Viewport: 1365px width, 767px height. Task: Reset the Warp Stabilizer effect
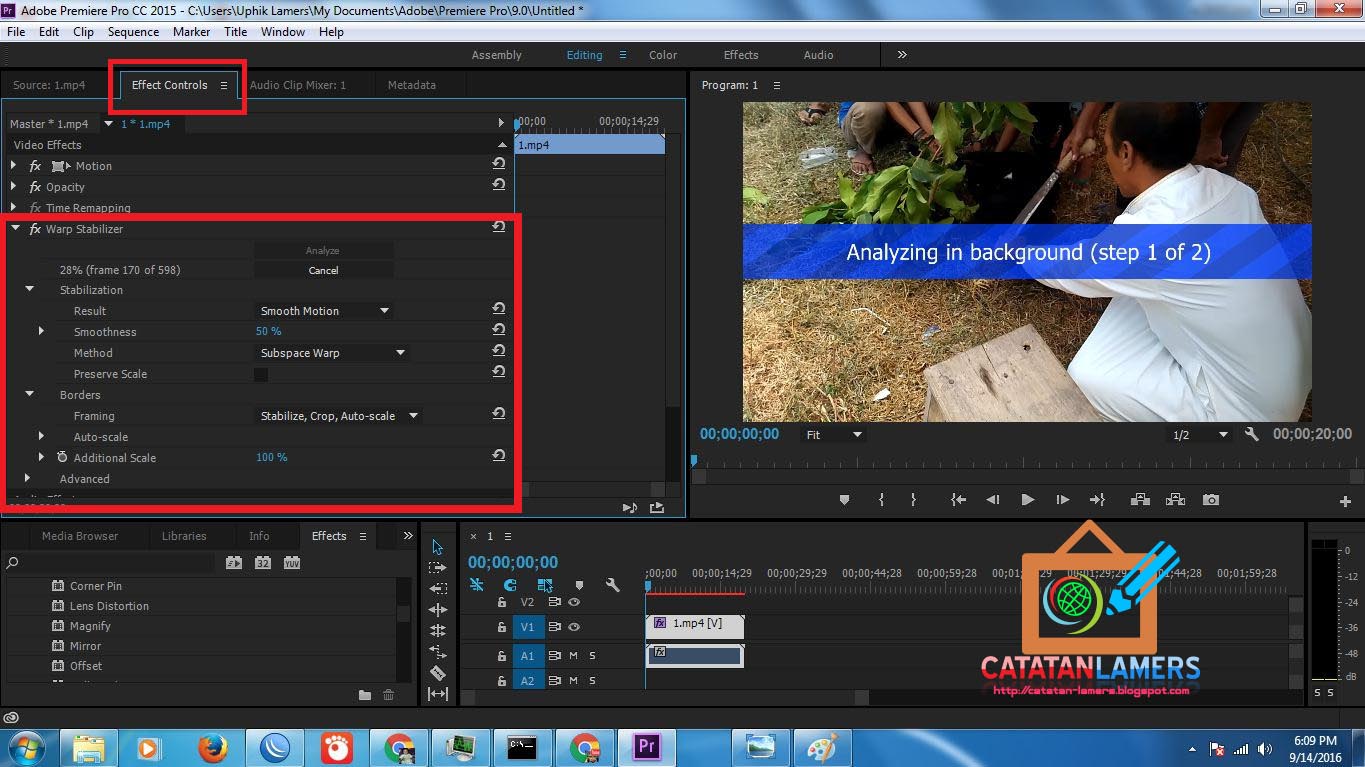click(x=498, y=228)
